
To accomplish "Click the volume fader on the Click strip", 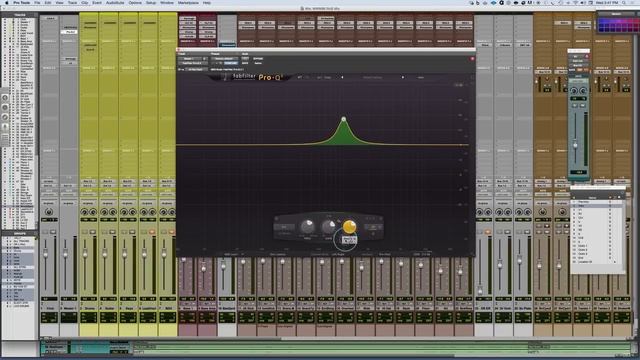I will click(46, 254).
